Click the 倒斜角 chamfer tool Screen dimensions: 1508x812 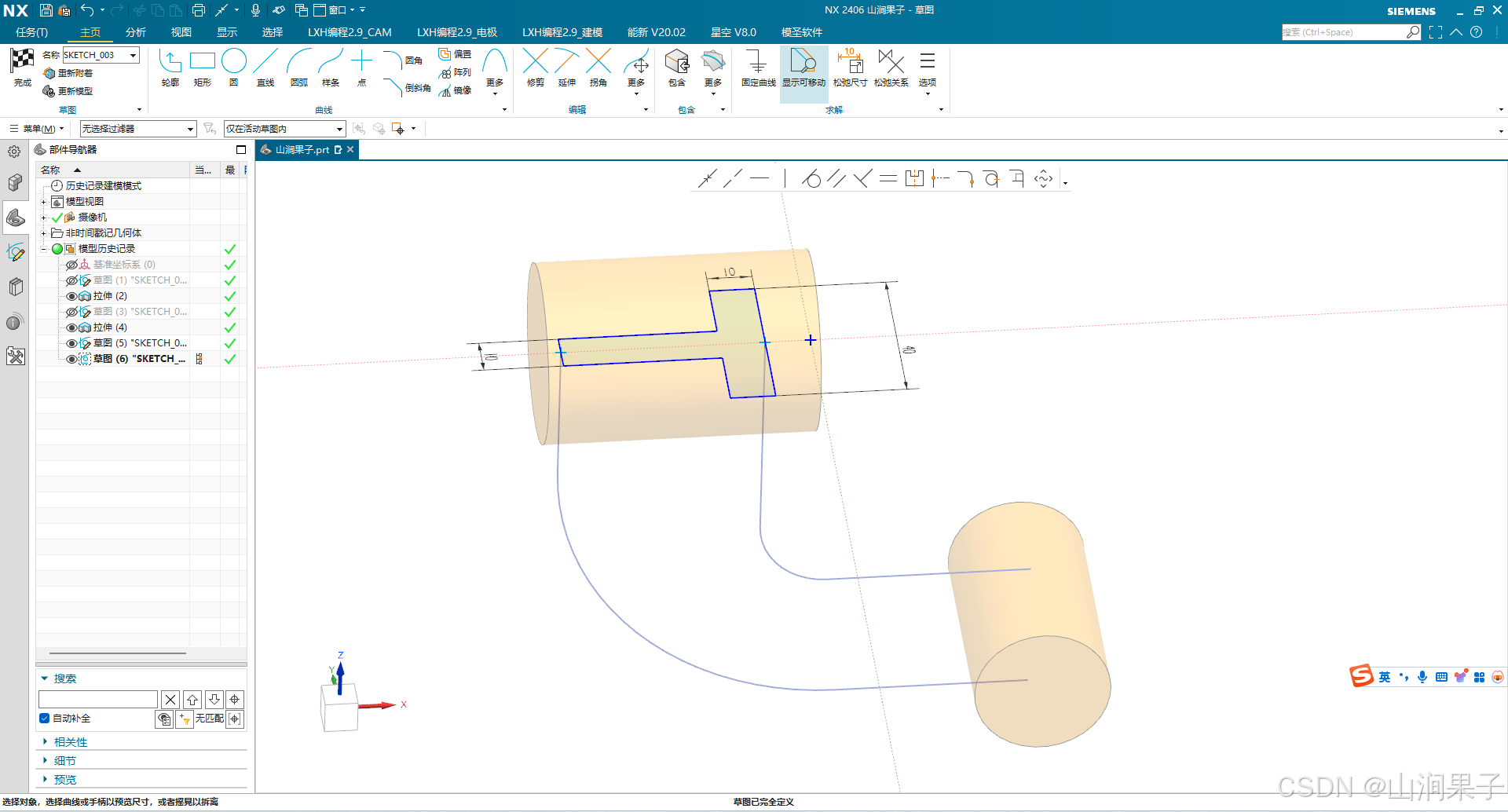407,88
